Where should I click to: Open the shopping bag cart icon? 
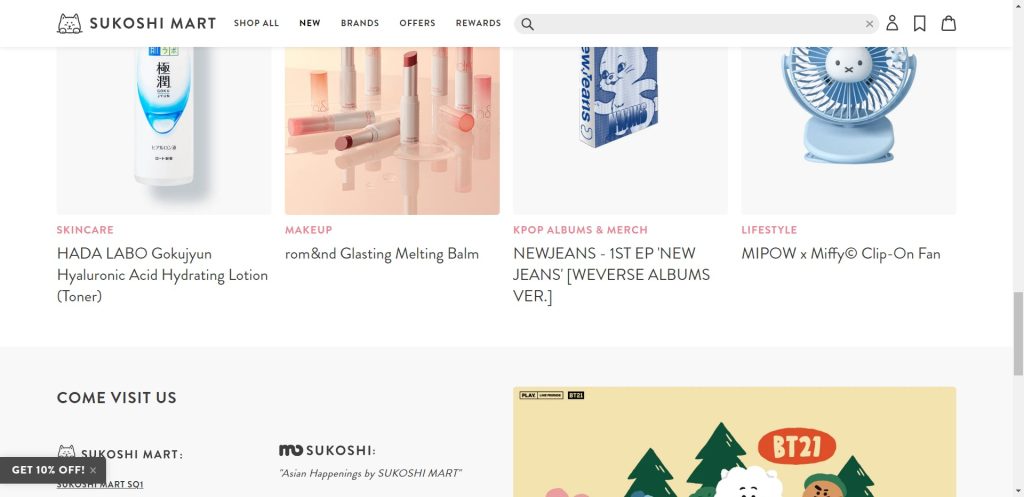click(x=948, y=24)
